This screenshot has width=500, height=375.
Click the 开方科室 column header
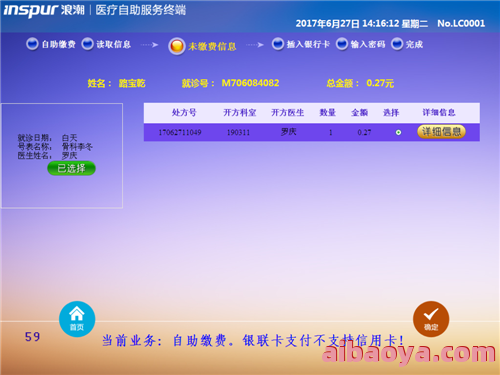240,113
